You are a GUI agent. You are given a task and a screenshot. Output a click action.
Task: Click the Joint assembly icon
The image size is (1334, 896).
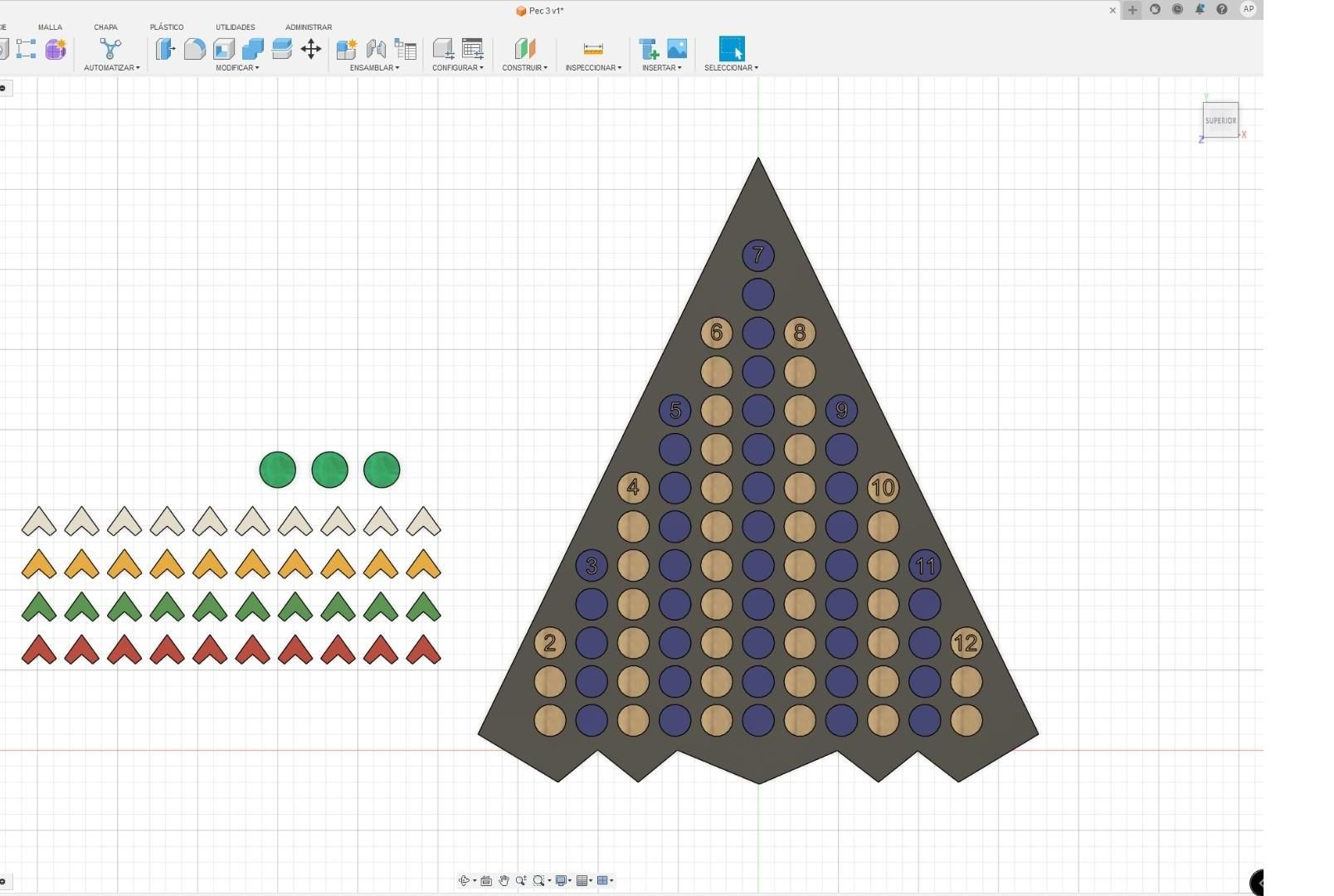(376, 49)
